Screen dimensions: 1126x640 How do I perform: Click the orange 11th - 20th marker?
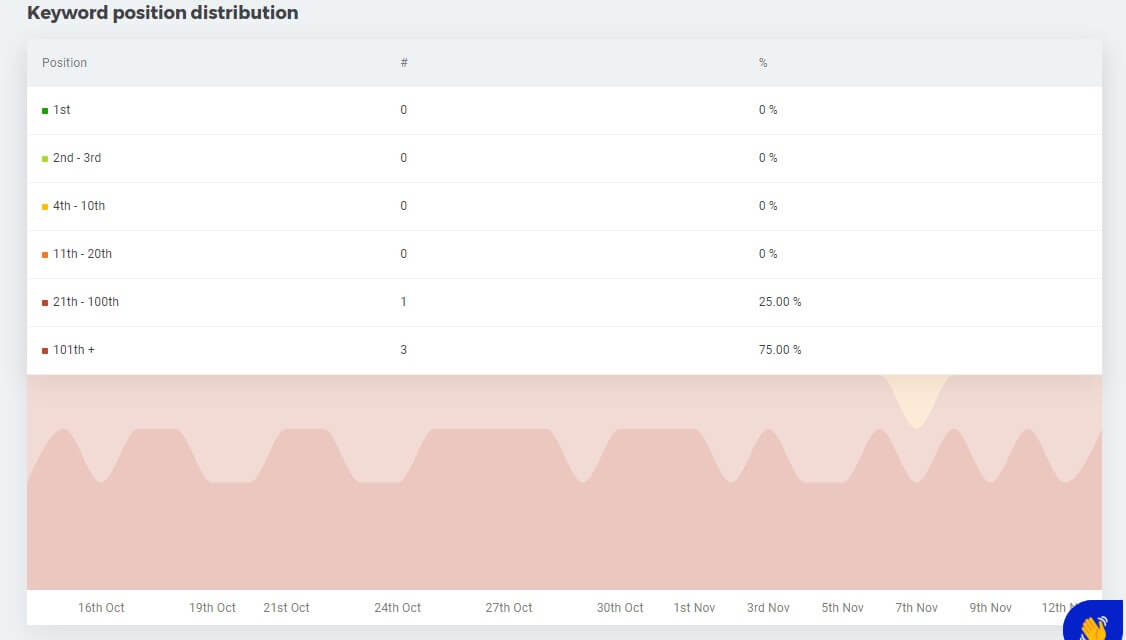(45, 255)
